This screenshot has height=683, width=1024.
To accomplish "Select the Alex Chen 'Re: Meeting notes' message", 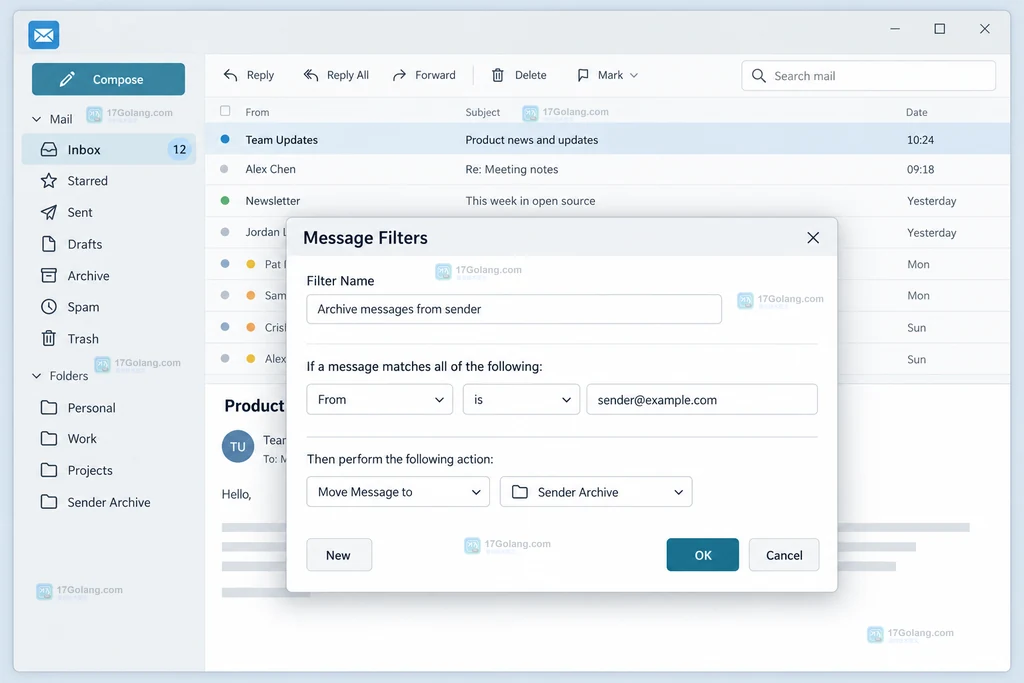I will point(607,169).
